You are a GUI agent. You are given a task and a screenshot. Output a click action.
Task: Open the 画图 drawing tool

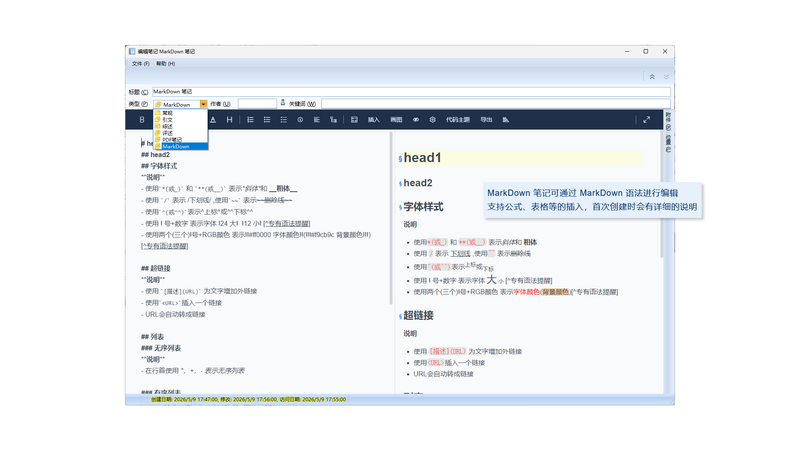tap(396, 120)
